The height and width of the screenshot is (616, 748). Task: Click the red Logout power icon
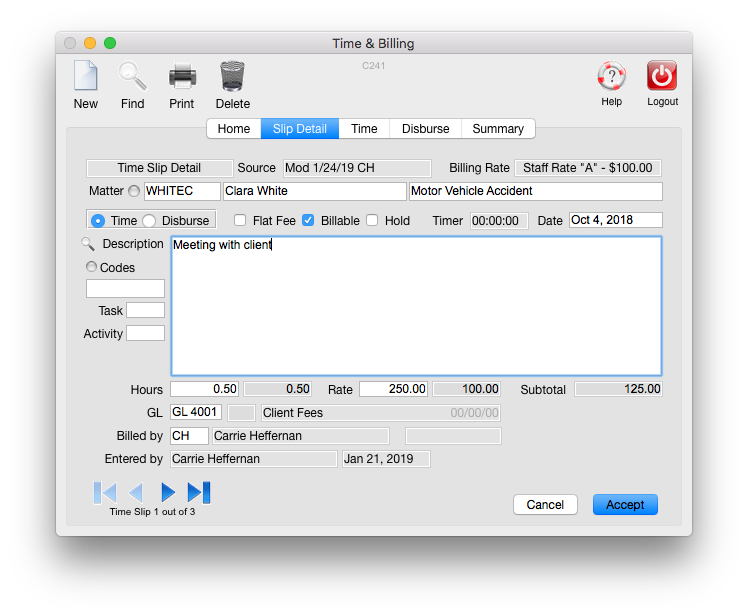(x=662, y=77)
